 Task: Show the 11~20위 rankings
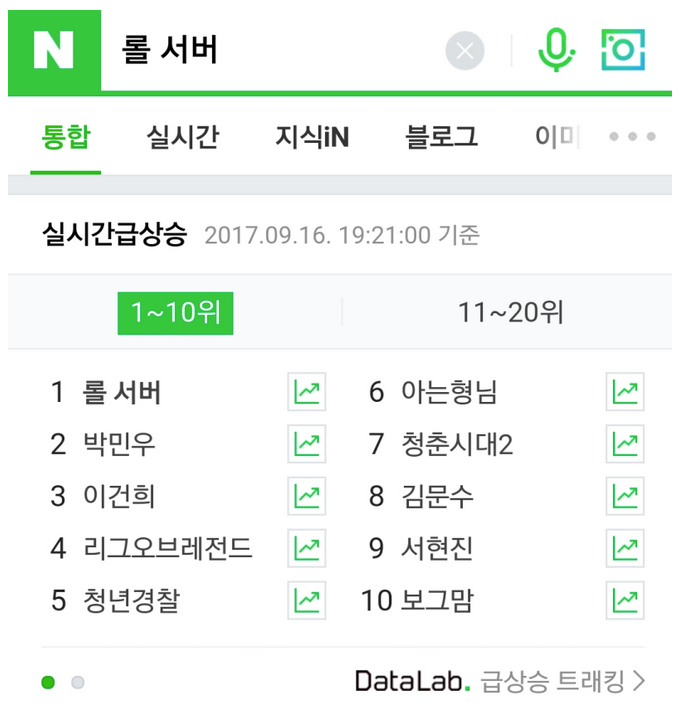tap(511, 313)
